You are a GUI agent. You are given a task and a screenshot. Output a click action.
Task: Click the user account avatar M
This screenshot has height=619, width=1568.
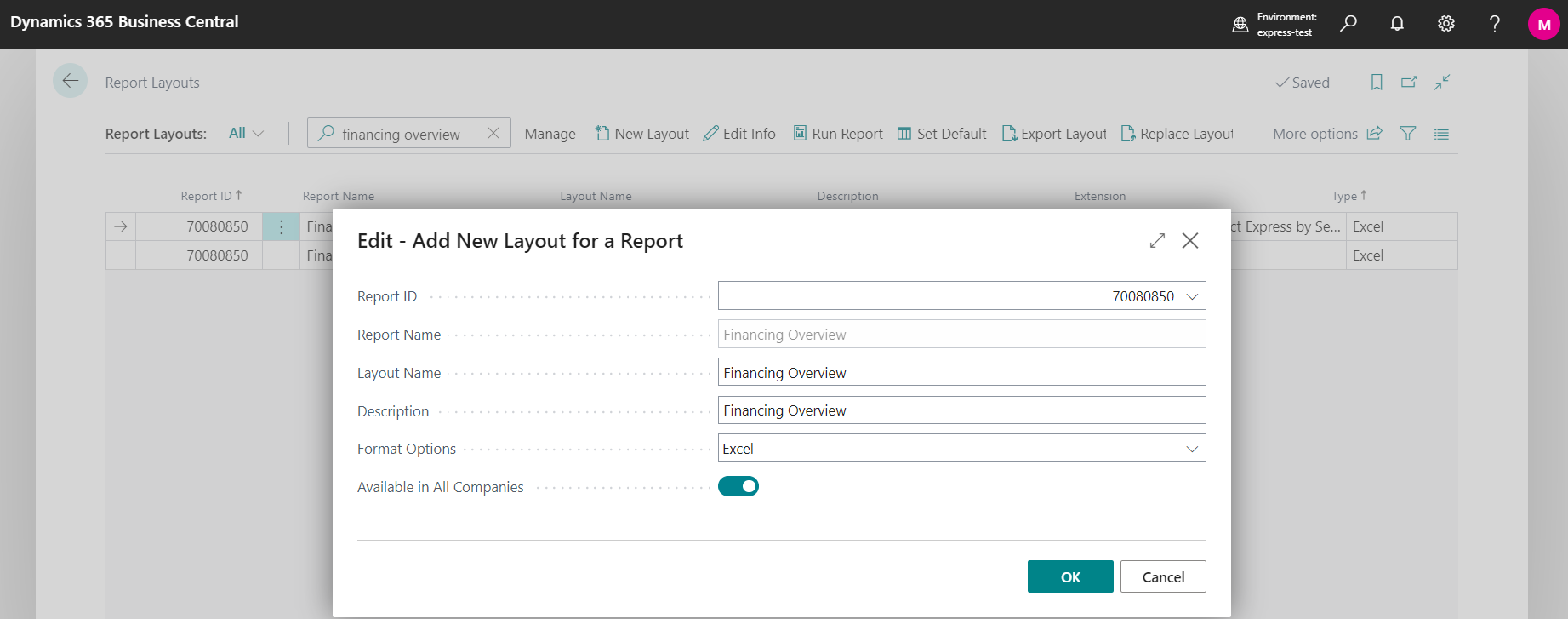pyautogui.click(x=1543, y=24)
